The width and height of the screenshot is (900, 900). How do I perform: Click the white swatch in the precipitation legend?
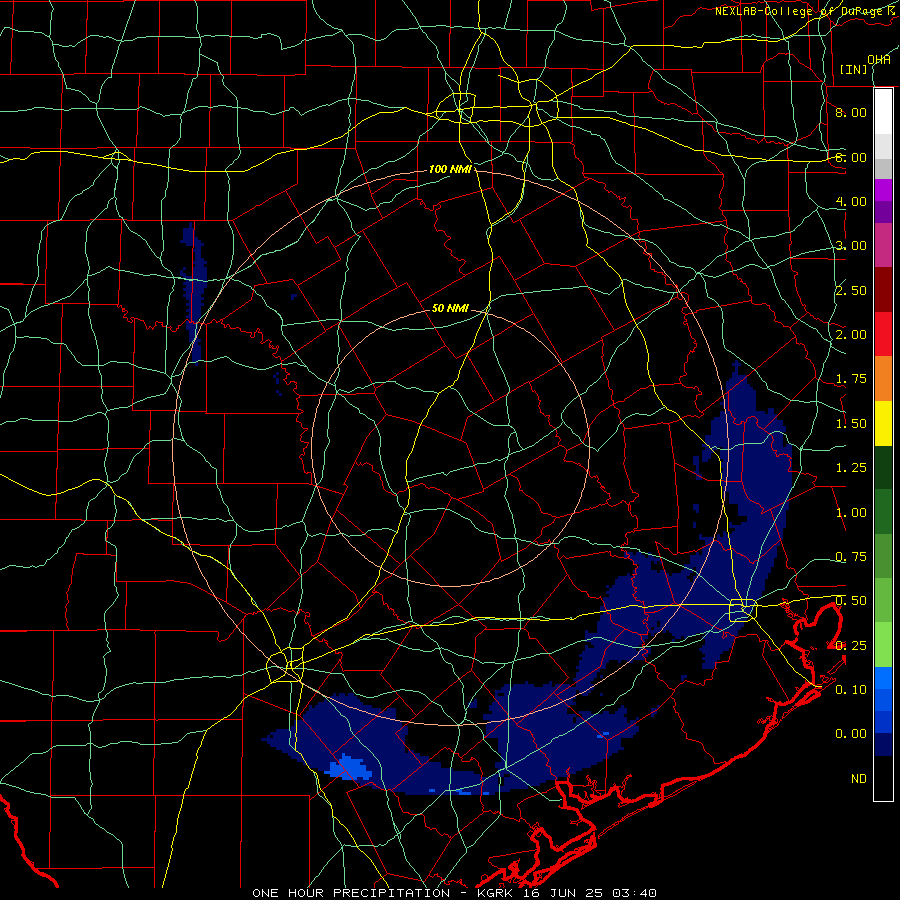click(883, 111)
